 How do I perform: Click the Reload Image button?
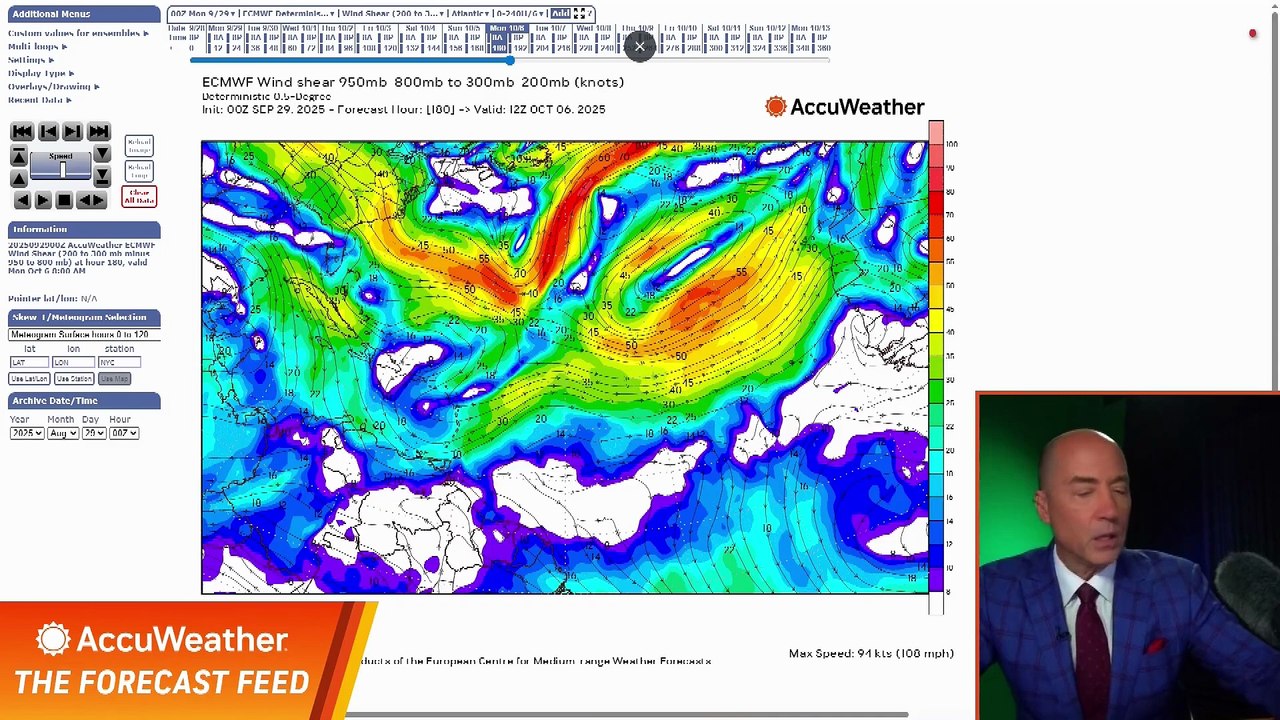tap(139, 146)
